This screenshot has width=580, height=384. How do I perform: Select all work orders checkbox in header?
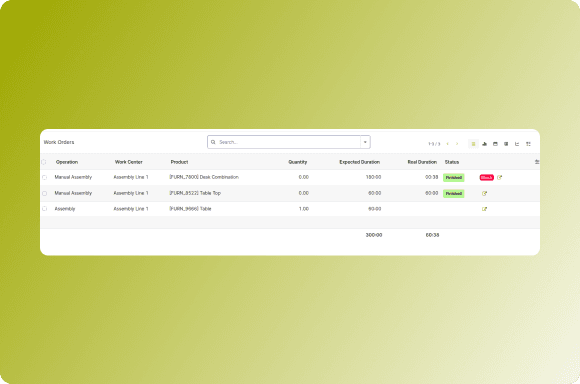coord(44,162)
